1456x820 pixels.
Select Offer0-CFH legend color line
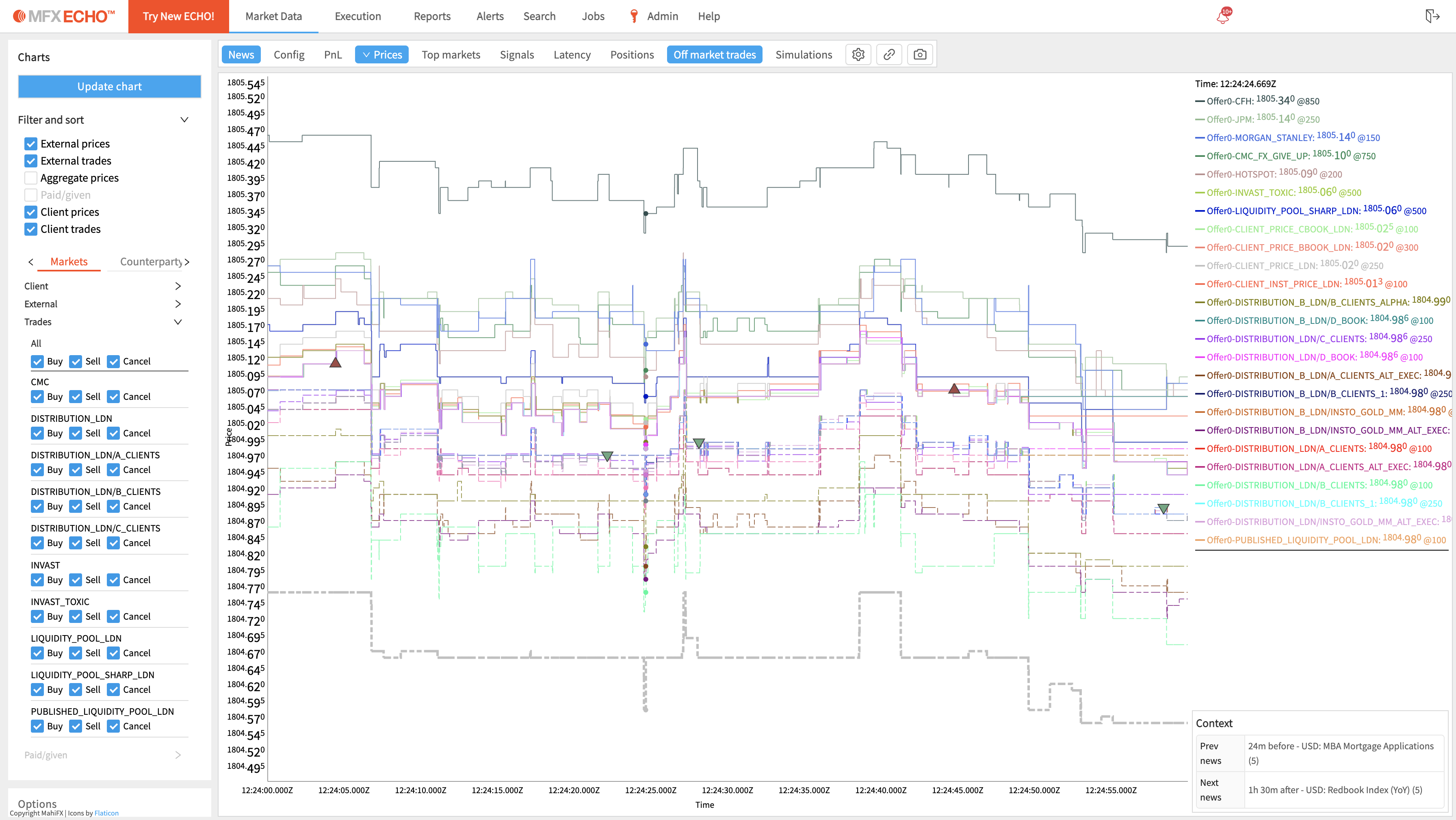pos(1200,101)
